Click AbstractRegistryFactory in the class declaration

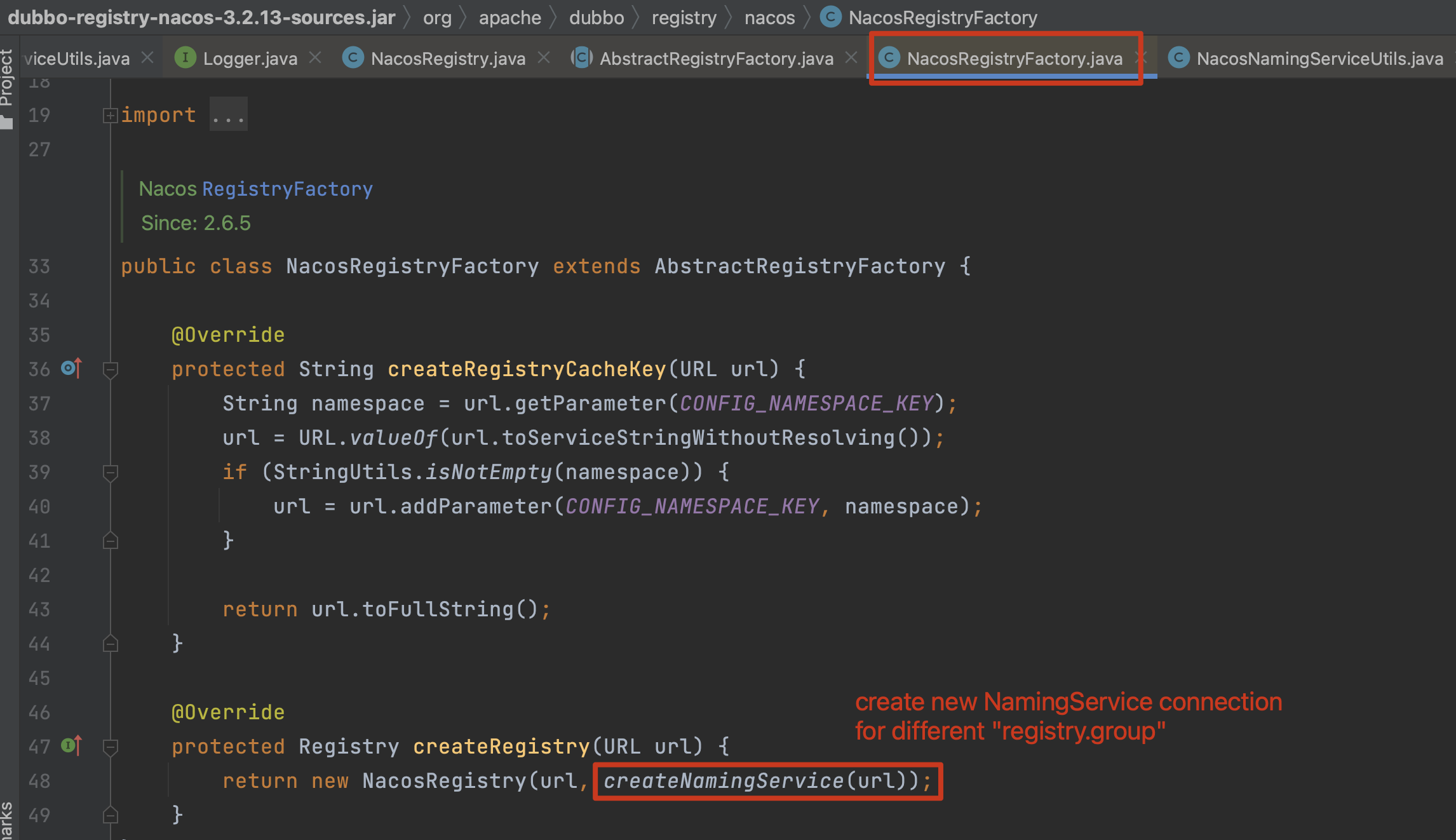tap(800, 266)
